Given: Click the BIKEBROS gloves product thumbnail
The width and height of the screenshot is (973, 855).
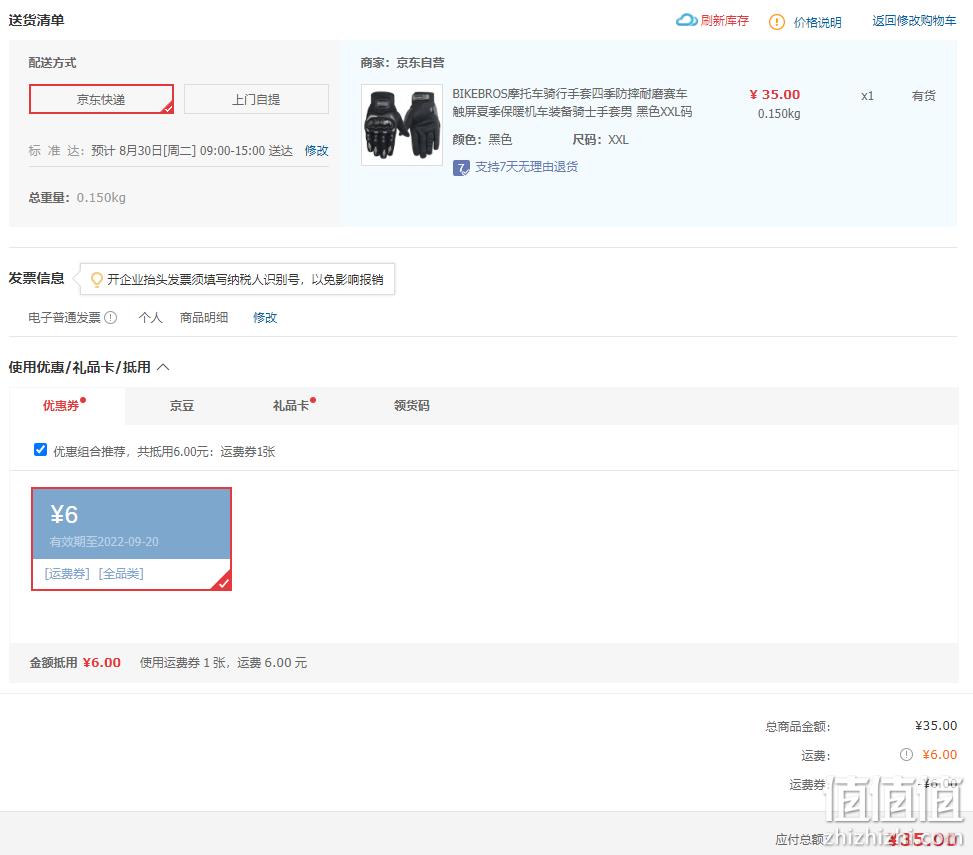Looking at the screenshot, I should point(402,125).
